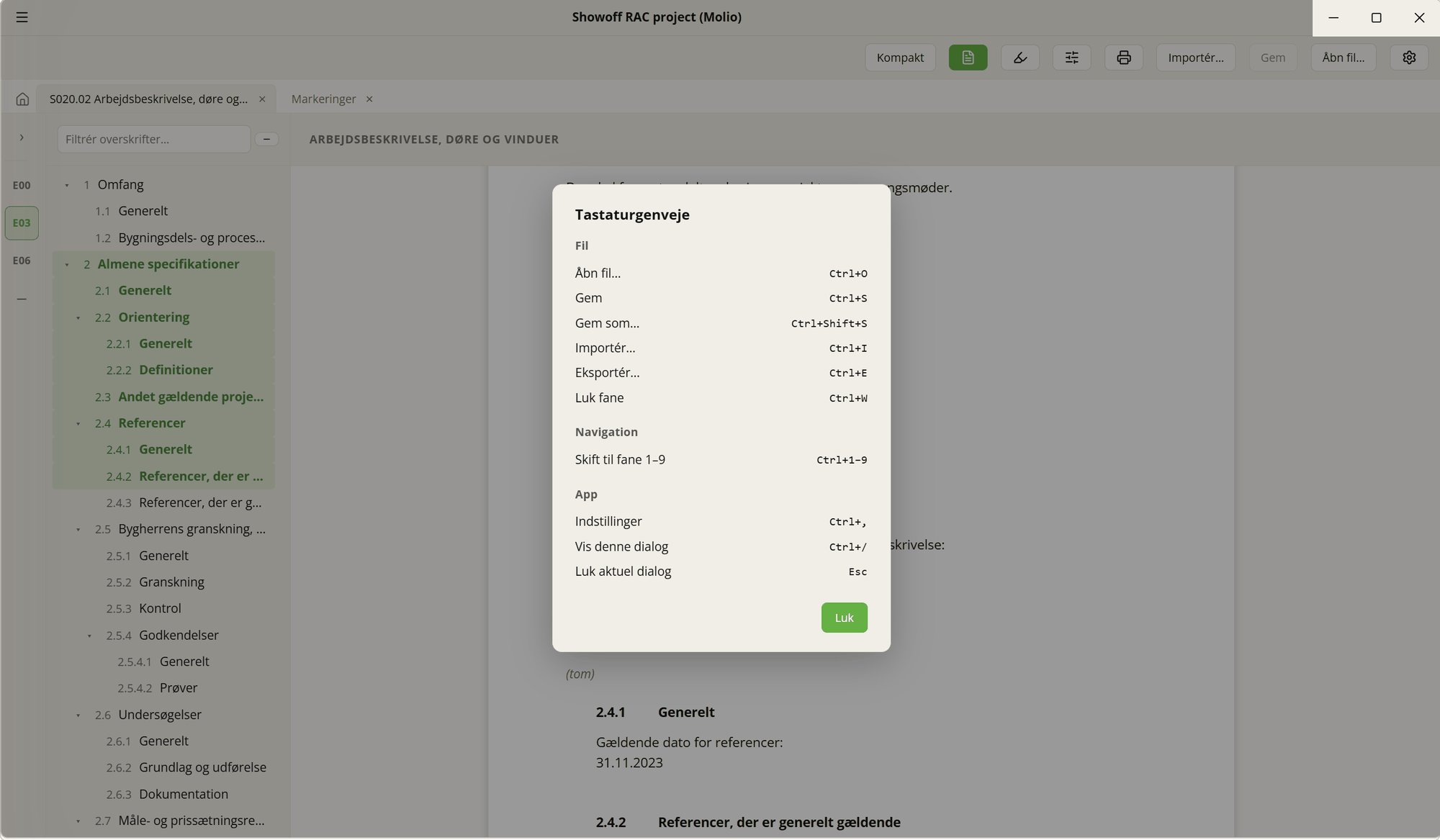Expand sidebar with the right chevron
The width and height of the screenshot is (1440, 840).
click(22, 137)
